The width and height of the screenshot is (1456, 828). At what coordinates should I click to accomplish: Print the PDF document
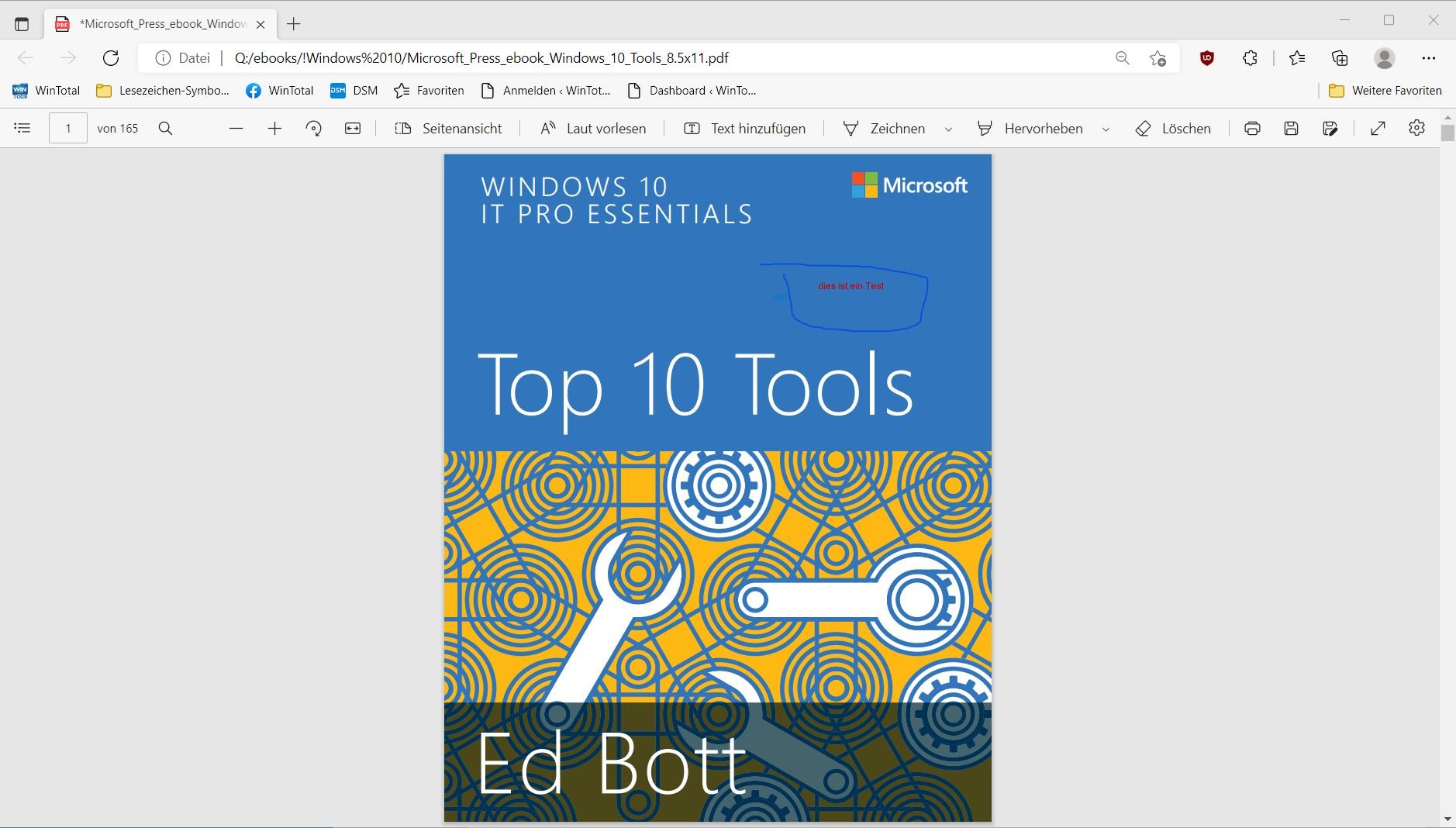pyautogui.click(x=1252, y=128)
